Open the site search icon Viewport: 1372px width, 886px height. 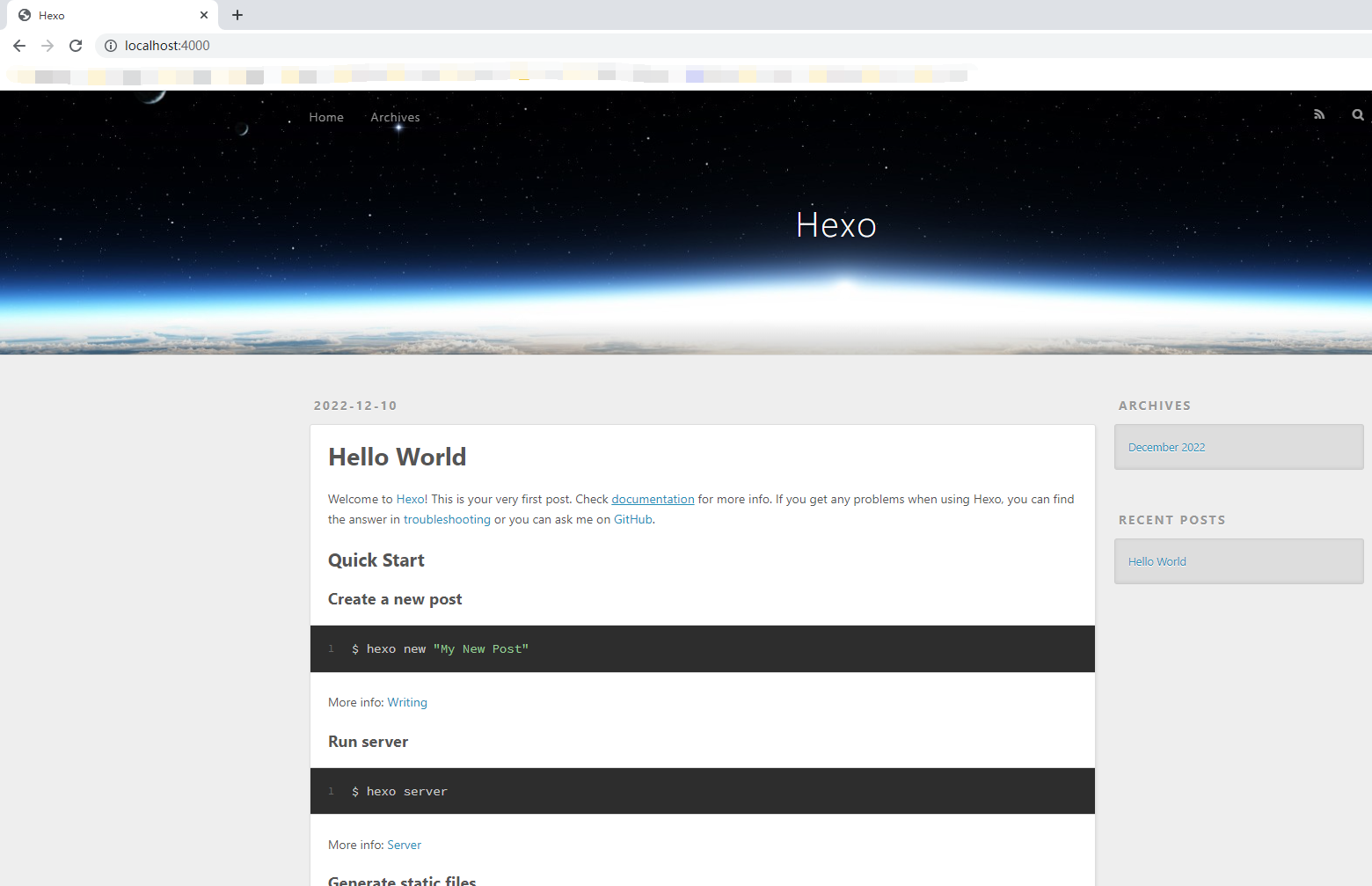click(1358, 114)
